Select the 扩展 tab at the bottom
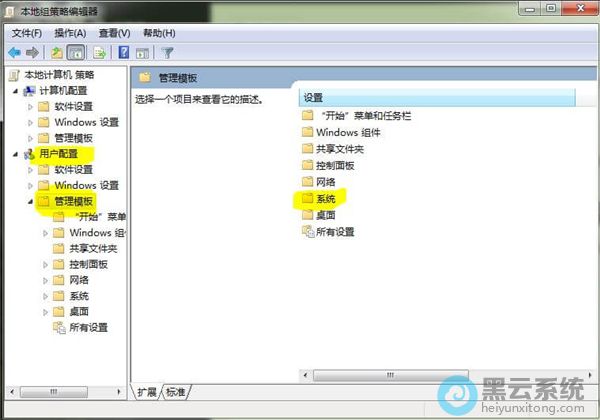Screen dimensions: 600x420 click(148, 391)
